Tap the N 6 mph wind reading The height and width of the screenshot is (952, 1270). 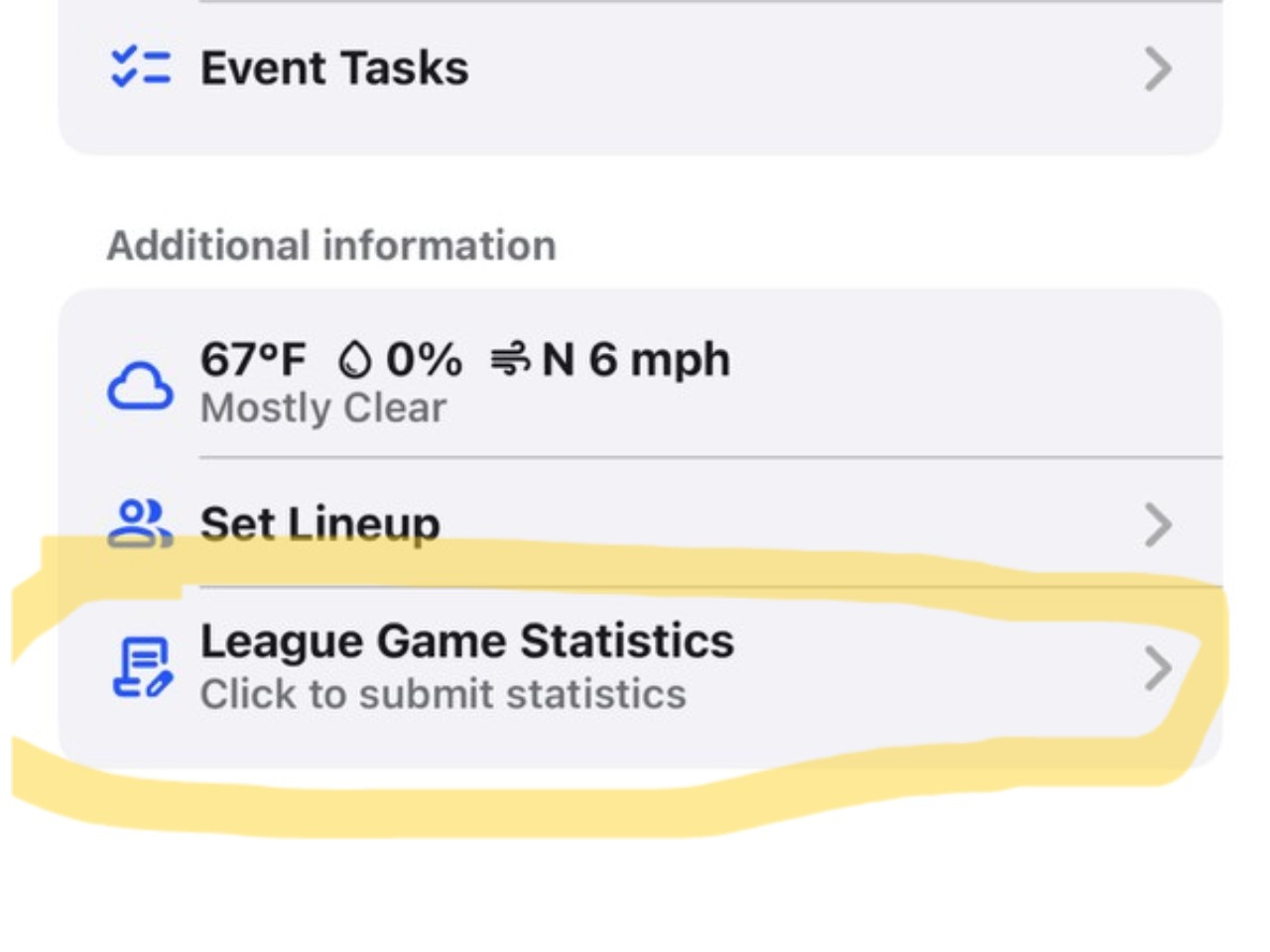click(635, 359)
